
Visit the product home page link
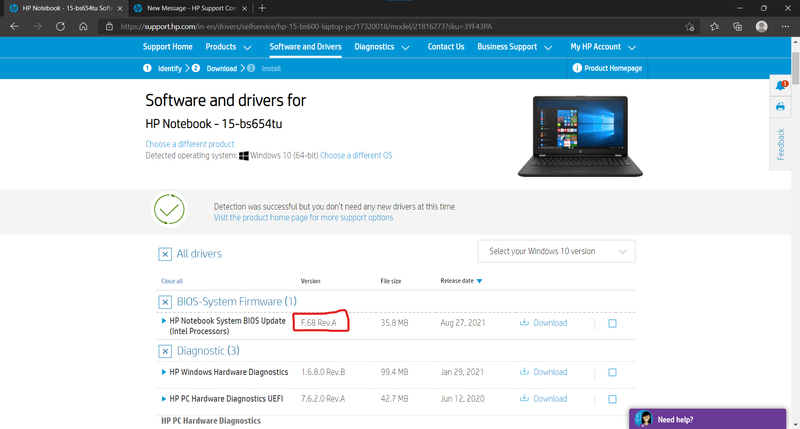(x=303, y=217)
